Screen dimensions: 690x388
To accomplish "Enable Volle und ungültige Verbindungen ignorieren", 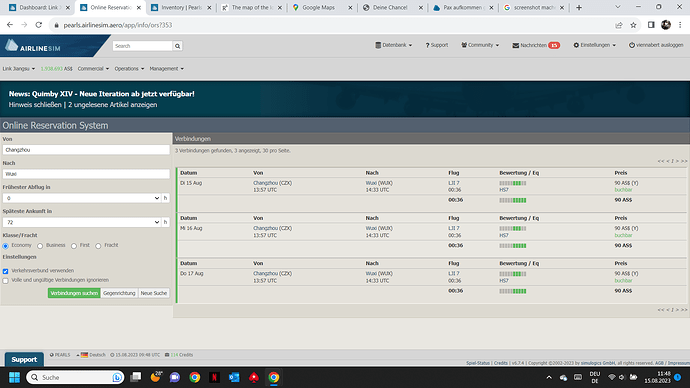I will click(6, 280).
